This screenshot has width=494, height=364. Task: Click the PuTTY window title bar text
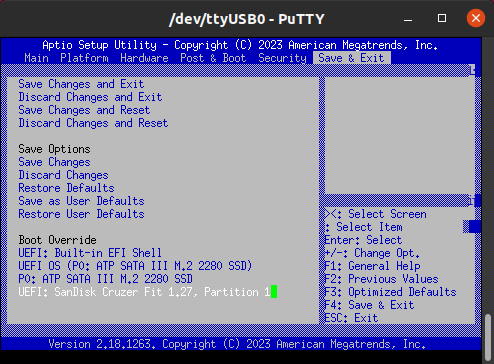coord(247,19)
